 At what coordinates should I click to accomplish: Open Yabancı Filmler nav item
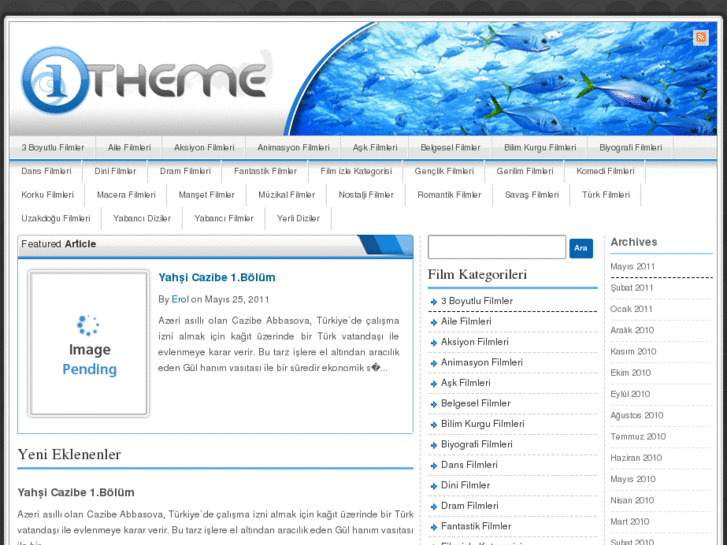(223, 218)
